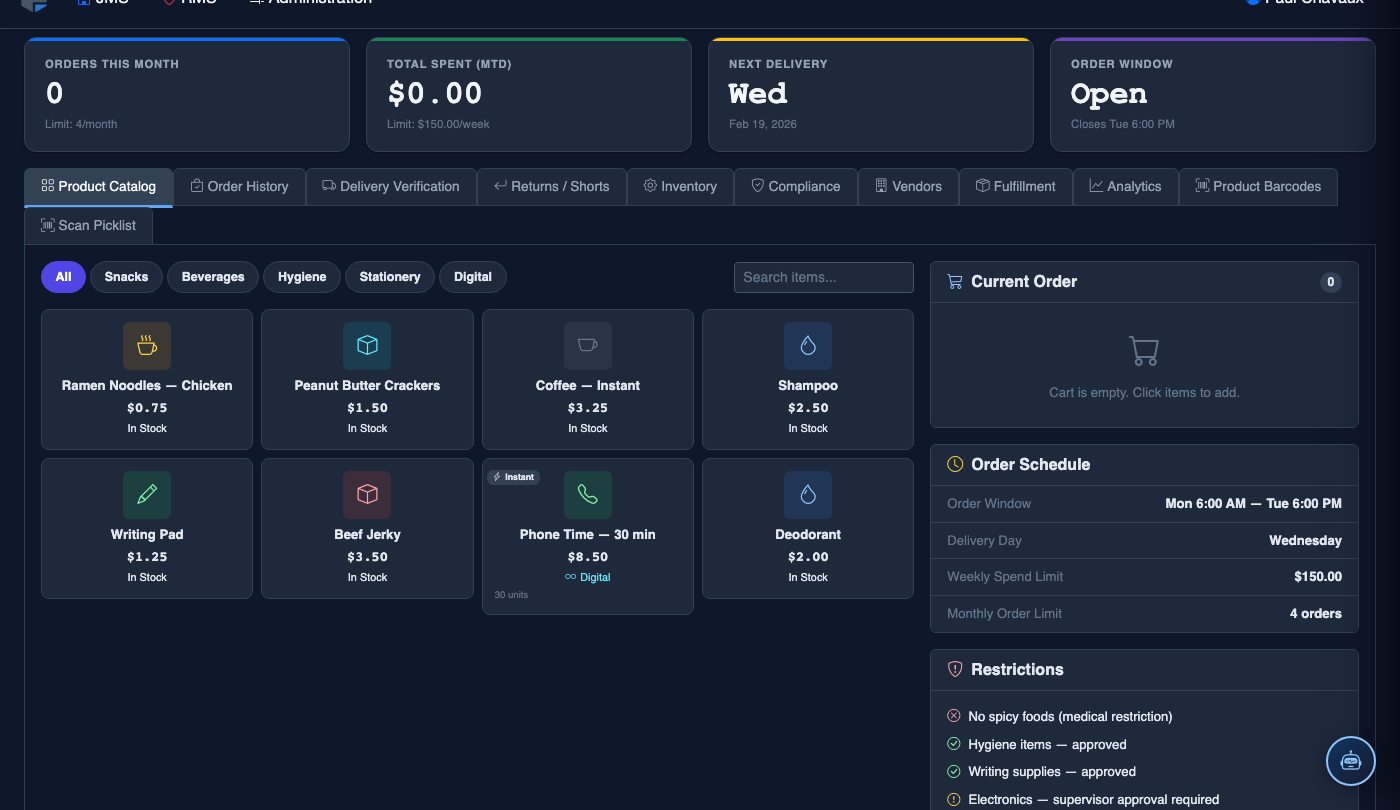This screenshot has height=810, width=1400.
Task: Click the Deodorant droplet icon
Action: [808, 495]
